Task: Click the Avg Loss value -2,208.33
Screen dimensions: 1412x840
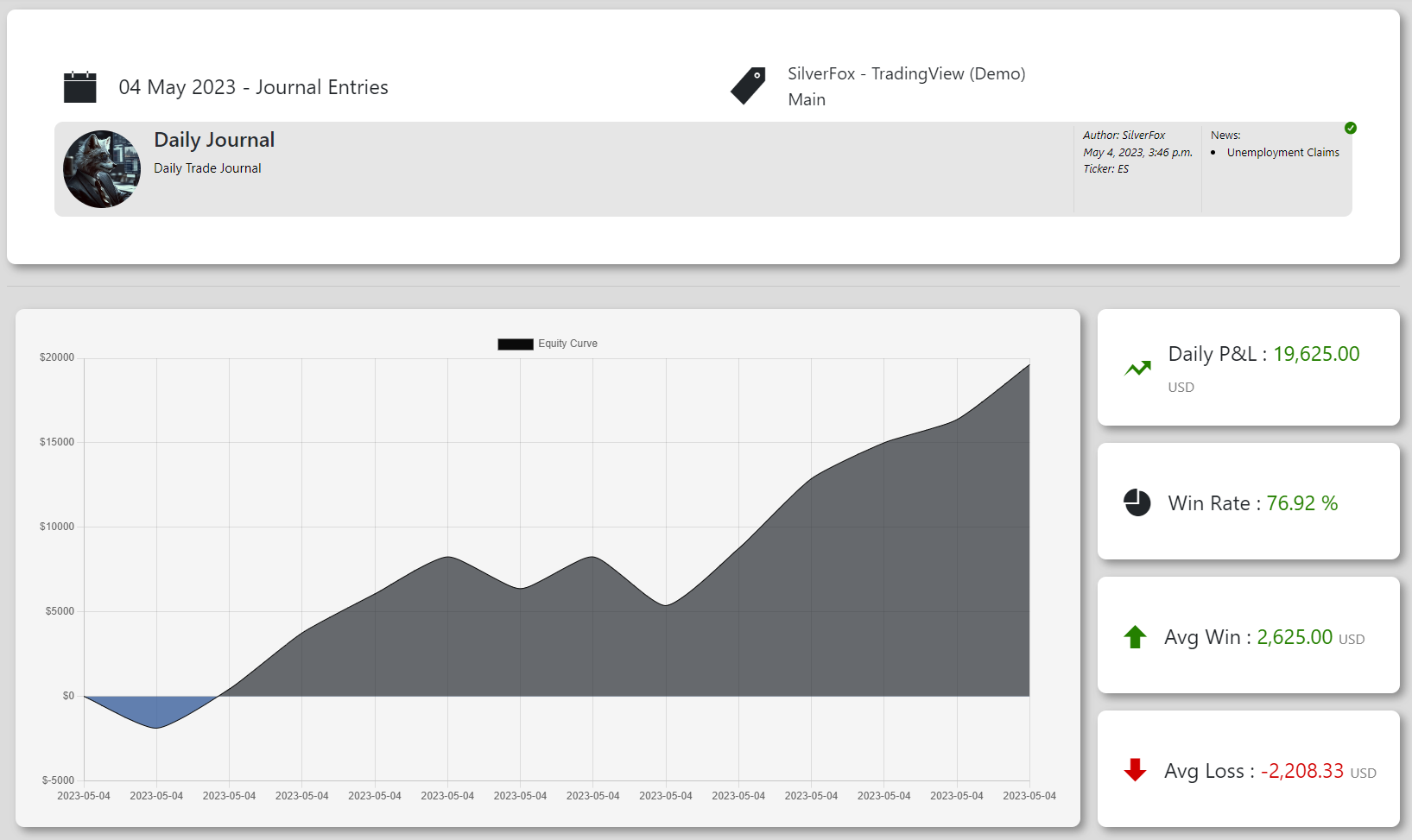Action: coord(1301,771)
